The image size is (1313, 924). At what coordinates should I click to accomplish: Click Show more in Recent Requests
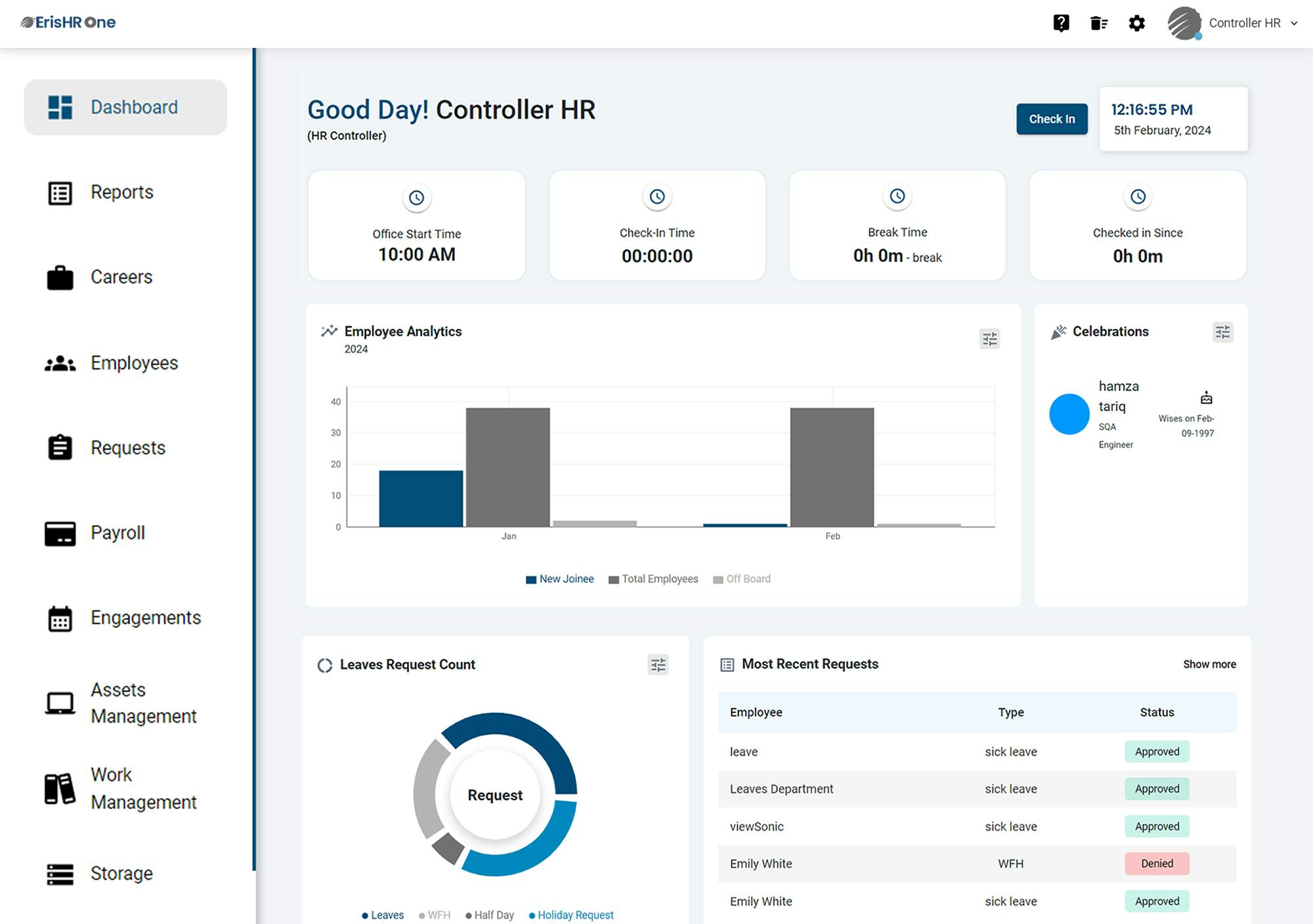point(1209,664)
